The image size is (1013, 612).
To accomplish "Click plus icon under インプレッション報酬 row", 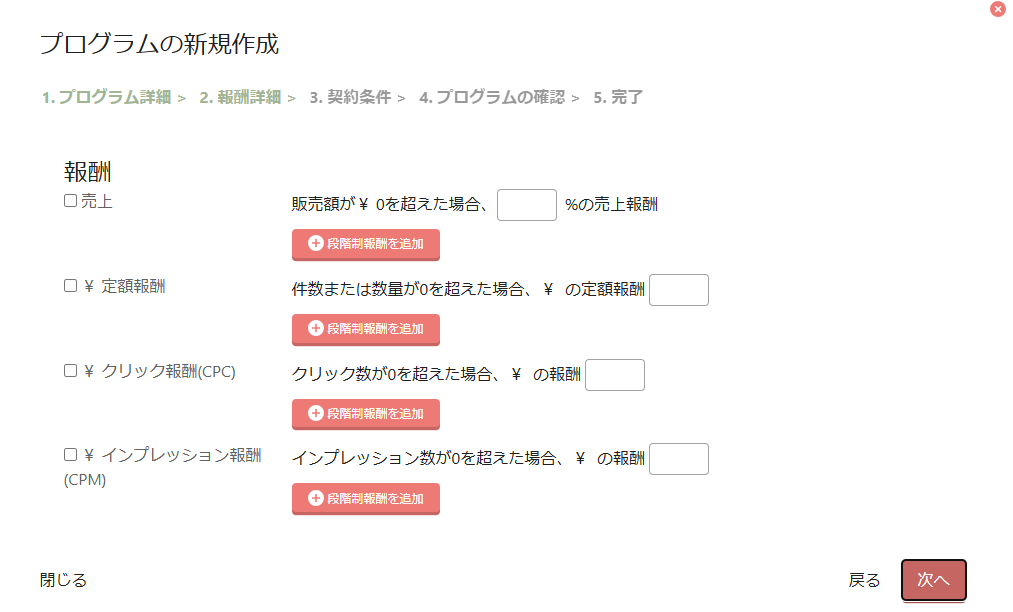I will (316, 498).
